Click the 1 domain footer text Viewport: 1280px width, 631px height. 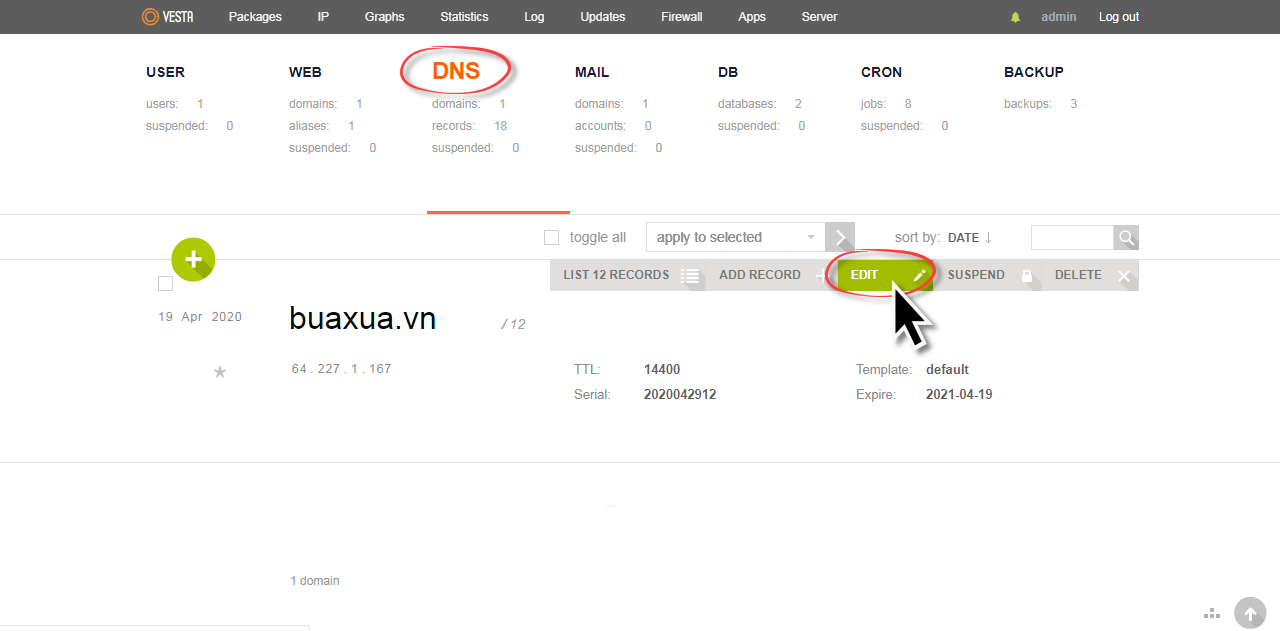[314, 581]
